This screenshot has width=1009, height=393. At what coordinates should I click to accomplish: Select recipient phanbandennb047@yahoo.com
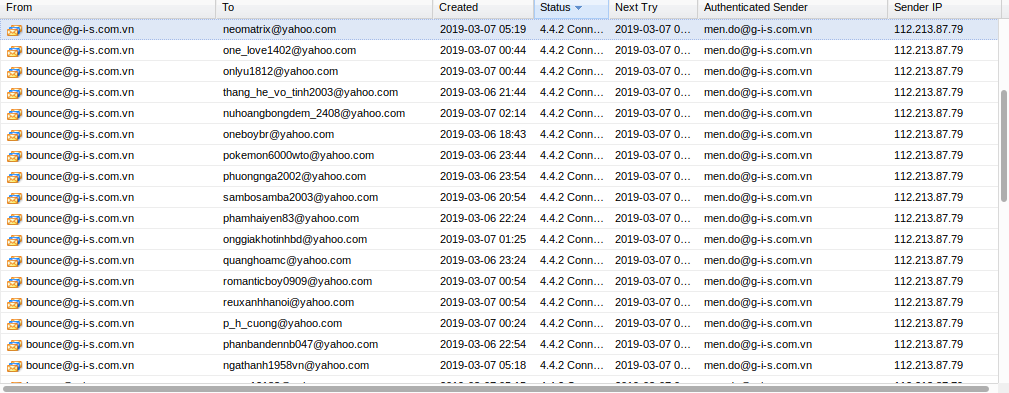click(x=301, y=345)
